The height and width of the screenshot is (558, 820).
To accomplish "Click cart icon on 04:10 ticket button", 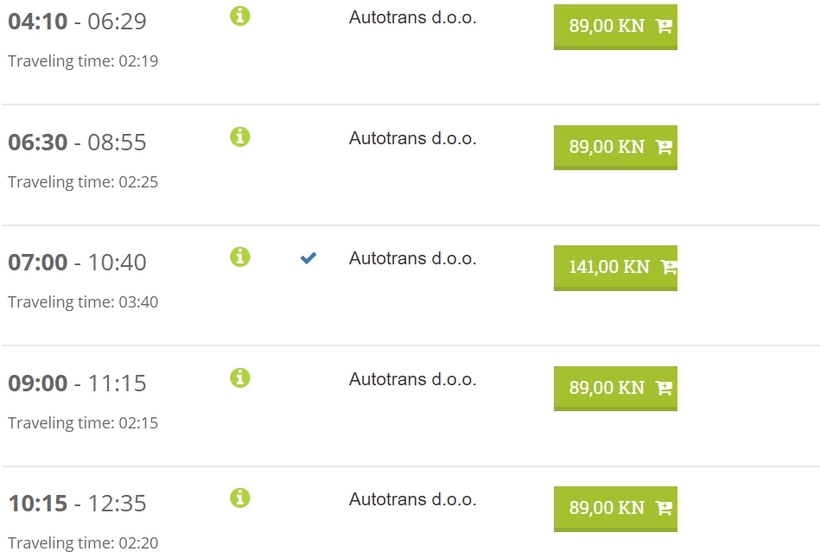I will pos(664,26).
